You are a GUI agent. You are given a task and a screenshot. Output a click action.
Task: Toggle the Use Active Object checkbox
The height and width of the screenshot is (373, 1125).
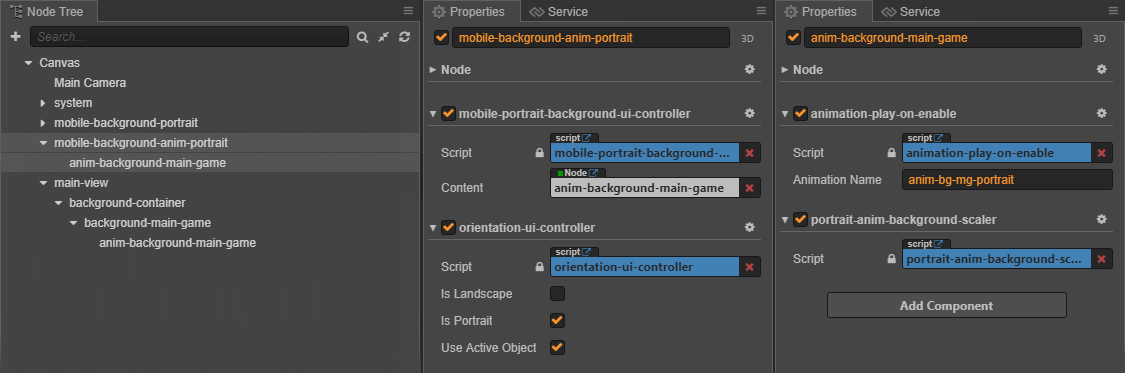[557, 348]
